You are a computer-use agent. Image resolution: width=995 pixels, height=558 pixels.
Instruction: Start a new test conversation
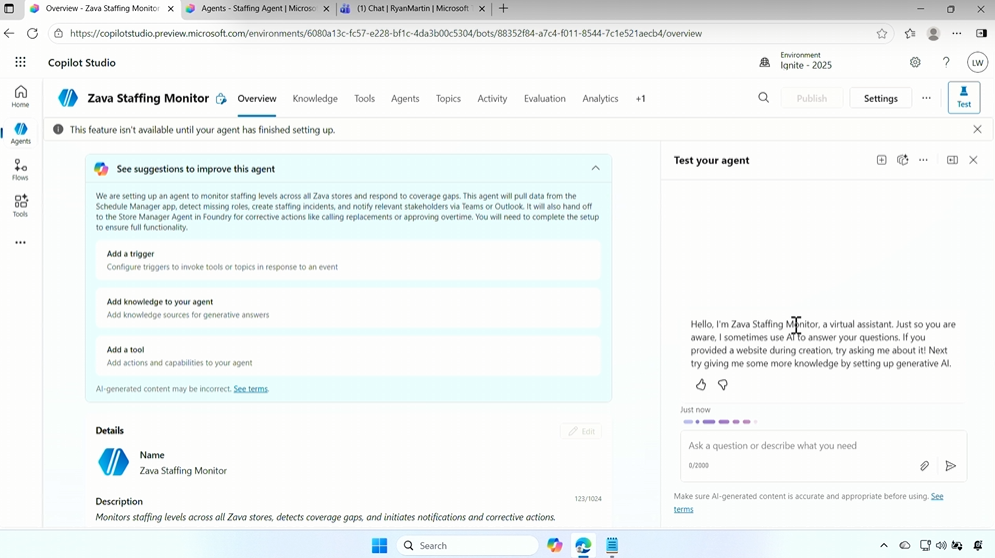tap(881, 160)
